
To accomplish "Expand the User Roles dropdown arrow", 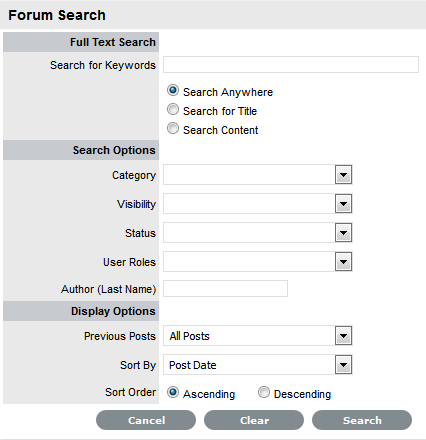I will pos(343,262).
